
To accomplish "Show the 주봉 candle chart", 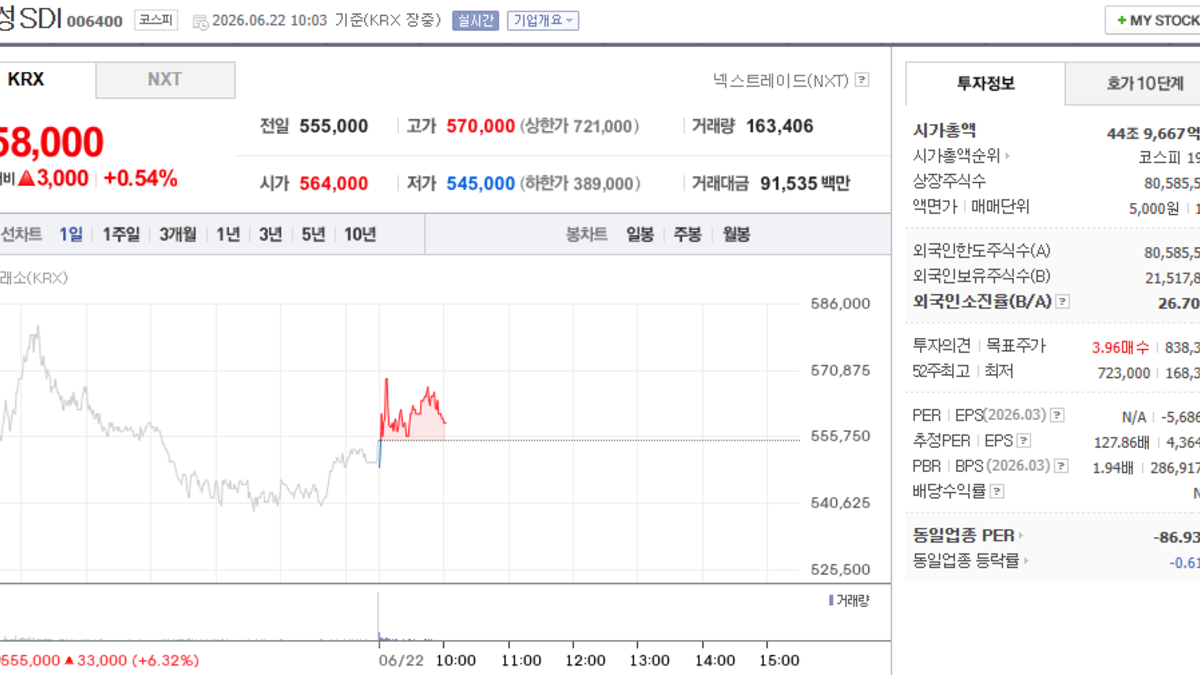I will click(687, 235).
